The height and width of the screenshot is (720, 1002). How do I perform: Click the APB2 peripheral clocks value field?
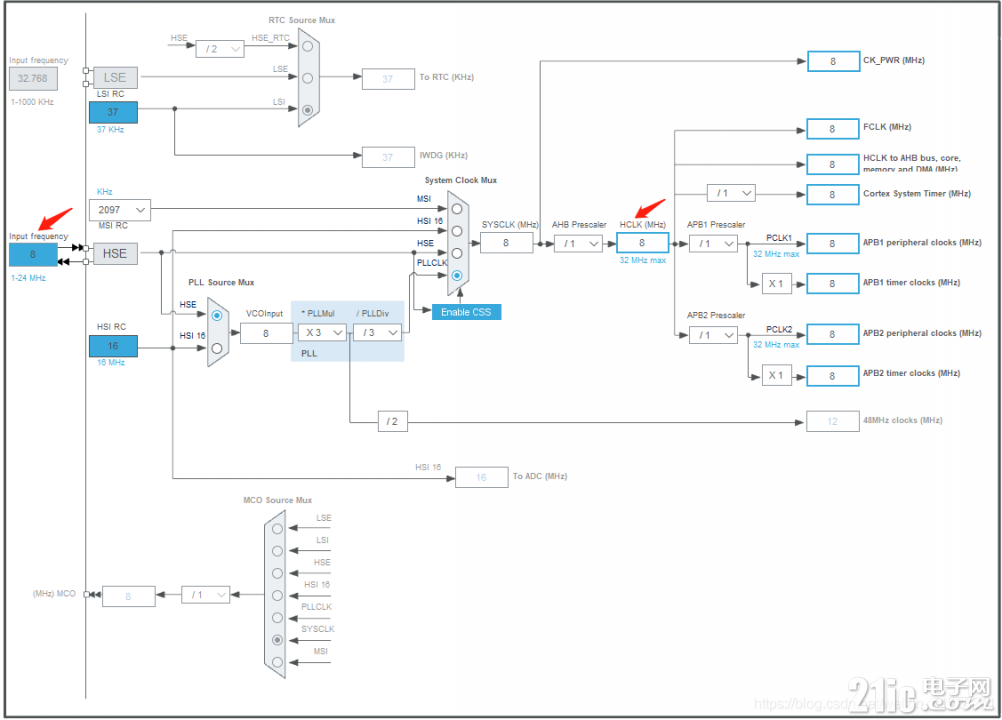click(833, 334)
